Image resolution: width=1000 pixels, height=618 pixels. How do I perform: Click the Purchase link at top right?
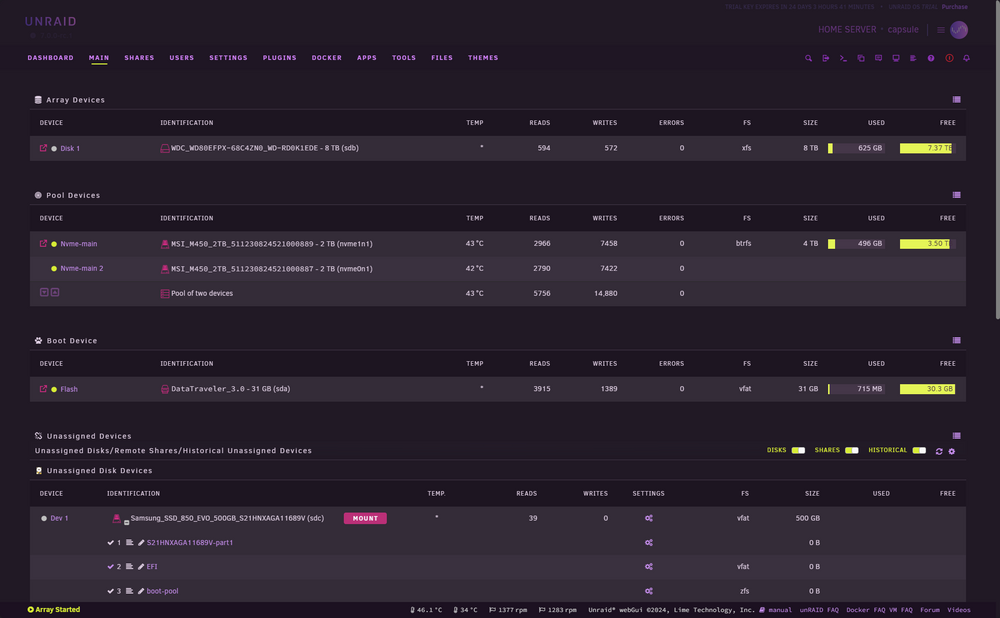pyautogui.click(x=954, y=7)
